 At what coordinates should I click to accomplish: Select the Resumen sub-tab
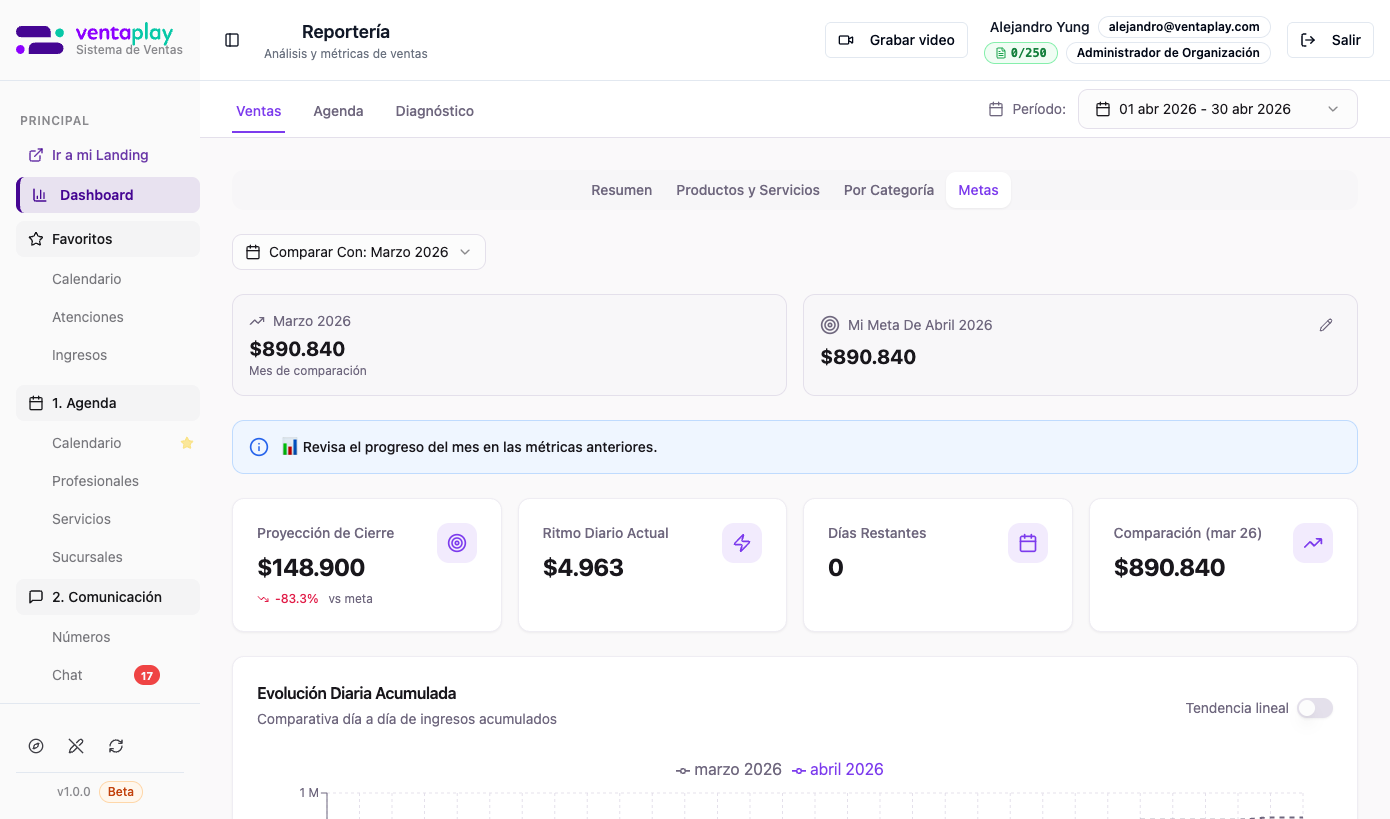(x=621, y=190)
